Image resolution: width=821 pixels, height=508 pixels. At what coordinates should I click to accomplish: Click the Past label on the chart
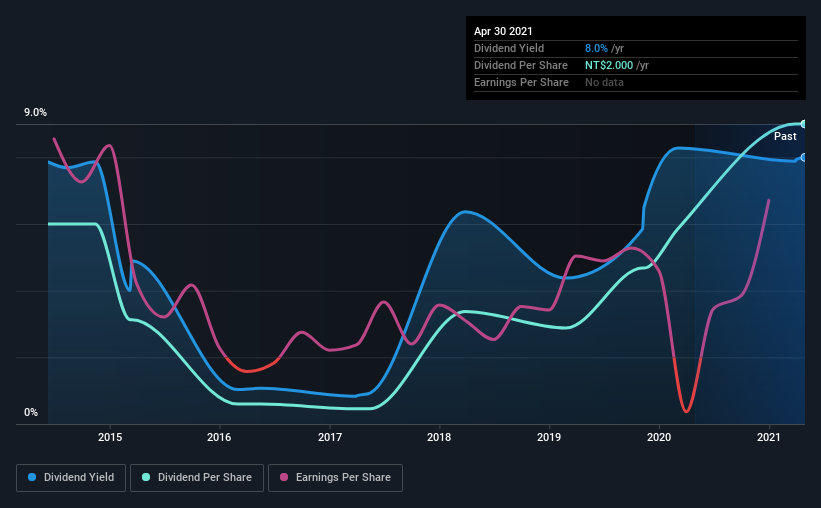[785, 136]
